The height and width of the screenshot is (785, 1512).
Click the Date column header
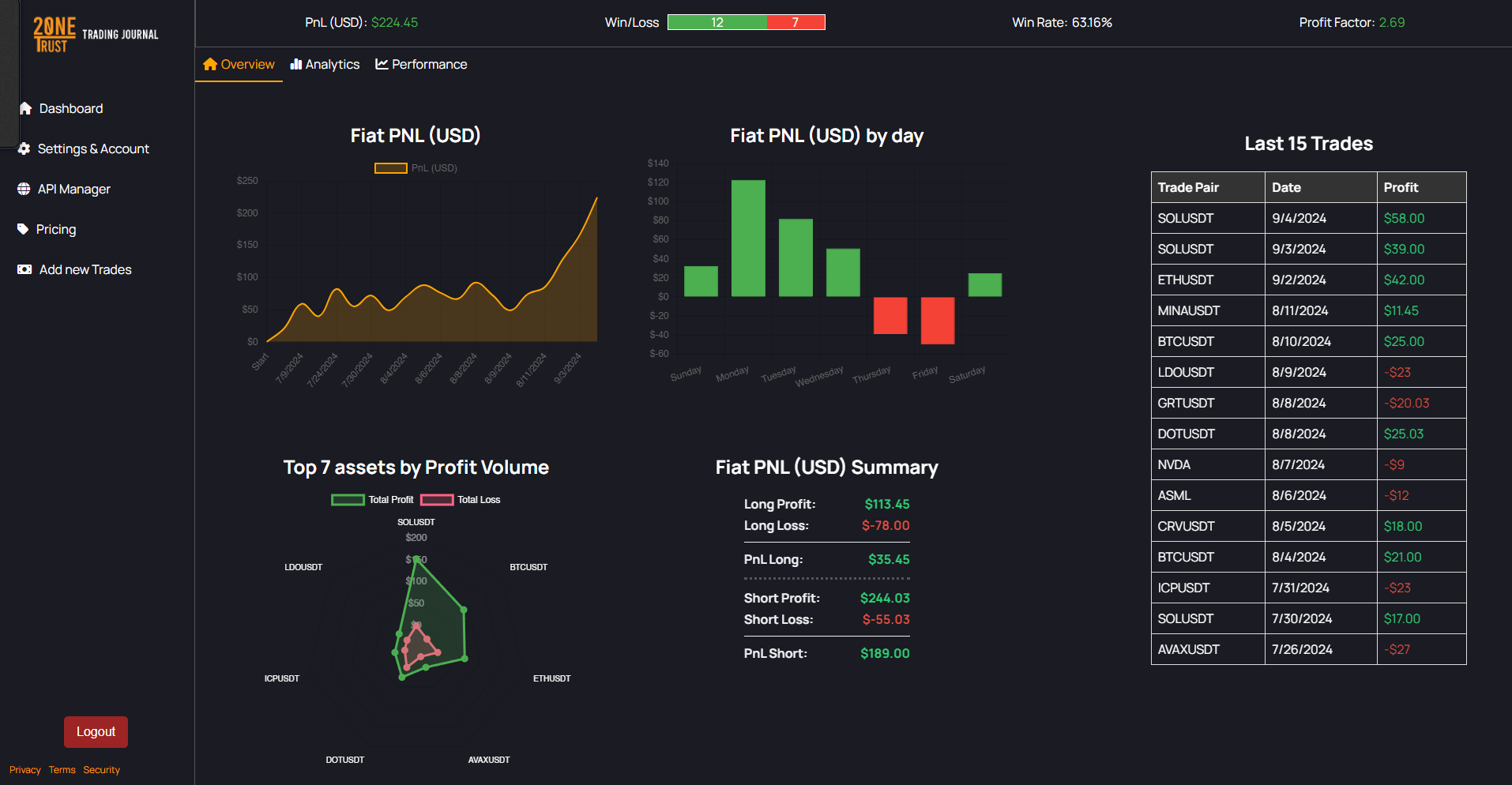[x=1321, y=187]
